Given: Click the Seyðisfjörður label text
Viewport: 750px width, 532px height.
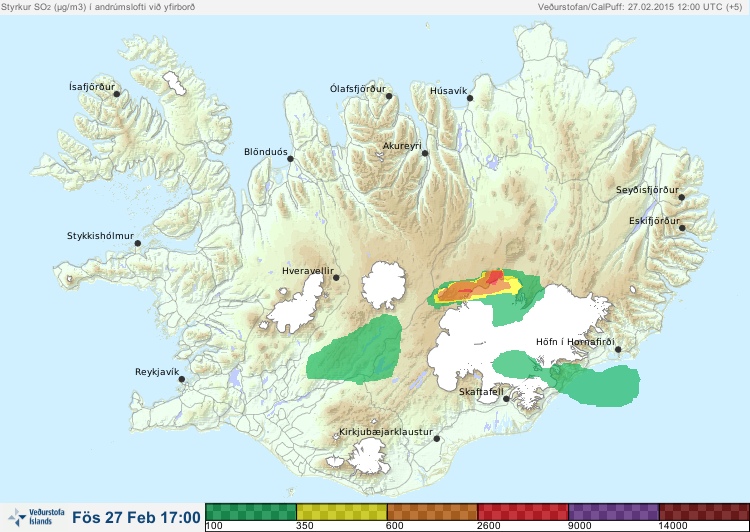Looking at the screenshot, I should click(647, 190).
